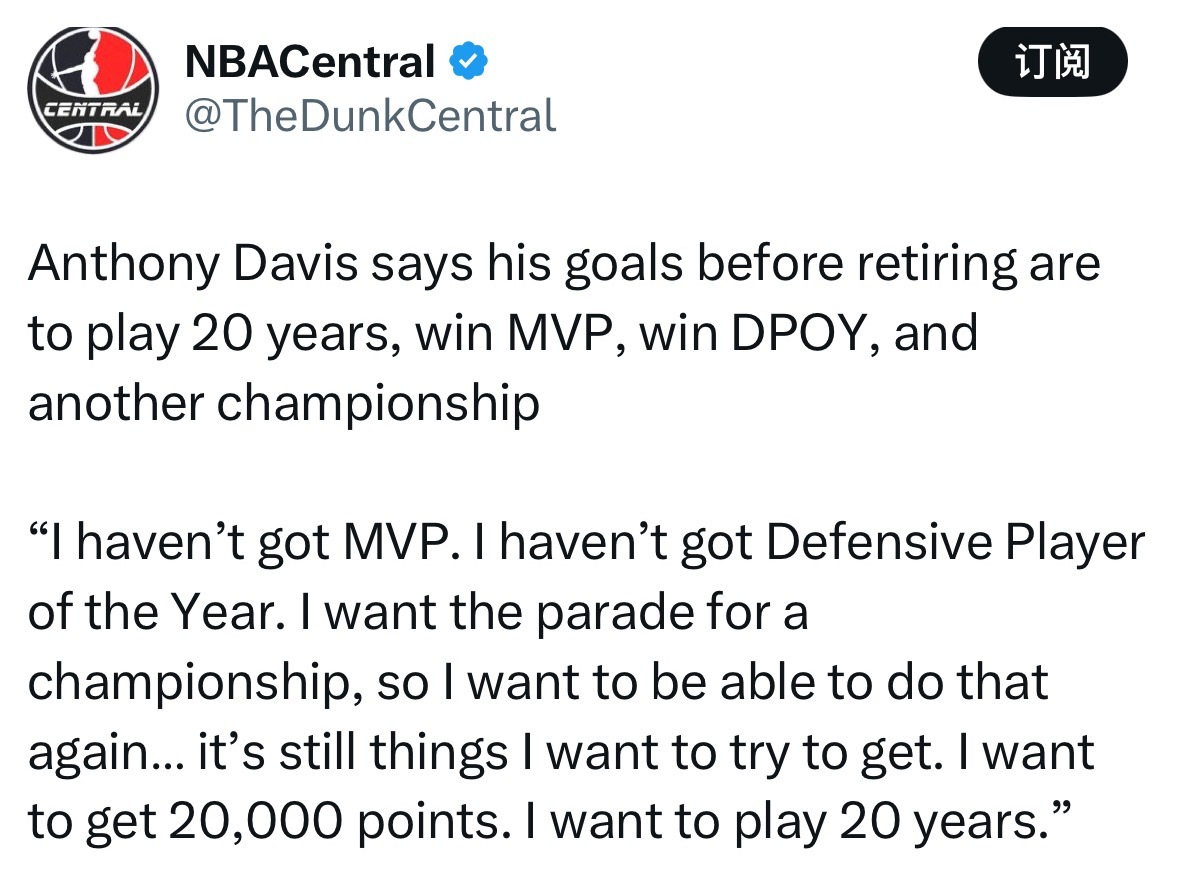Click "Defensive Player" in the quote
Screen dimensions: 1179x887
coord(955,541)
